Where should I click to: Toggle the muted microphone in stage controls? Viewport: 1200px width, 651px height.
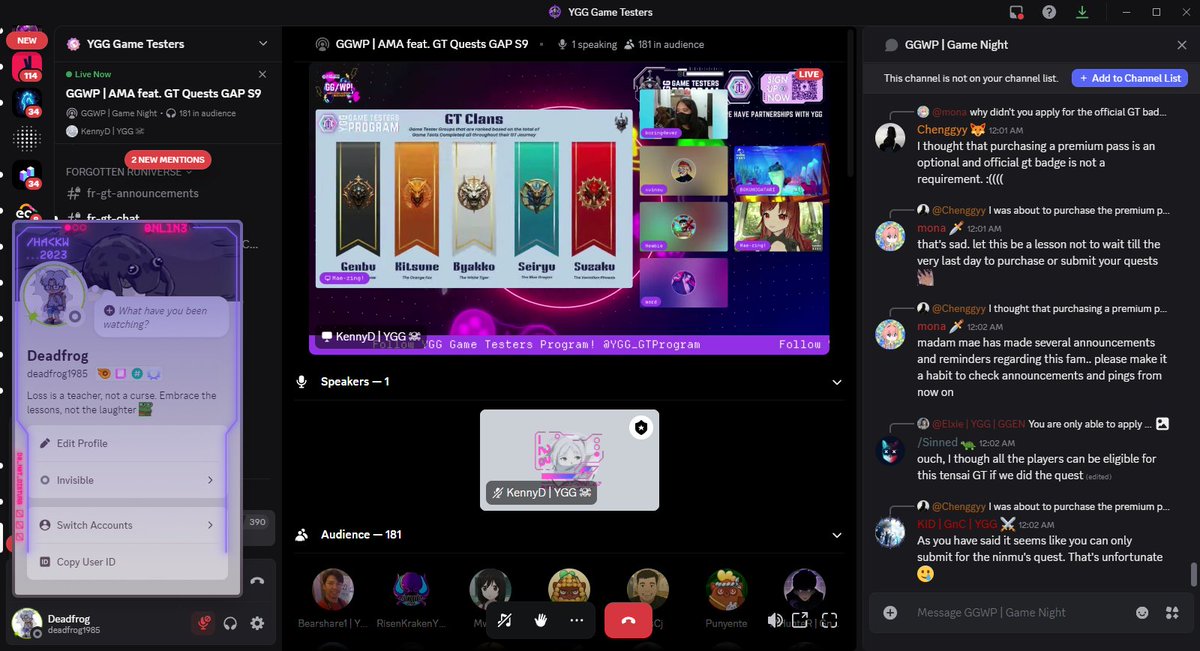[x=505, y=620]
